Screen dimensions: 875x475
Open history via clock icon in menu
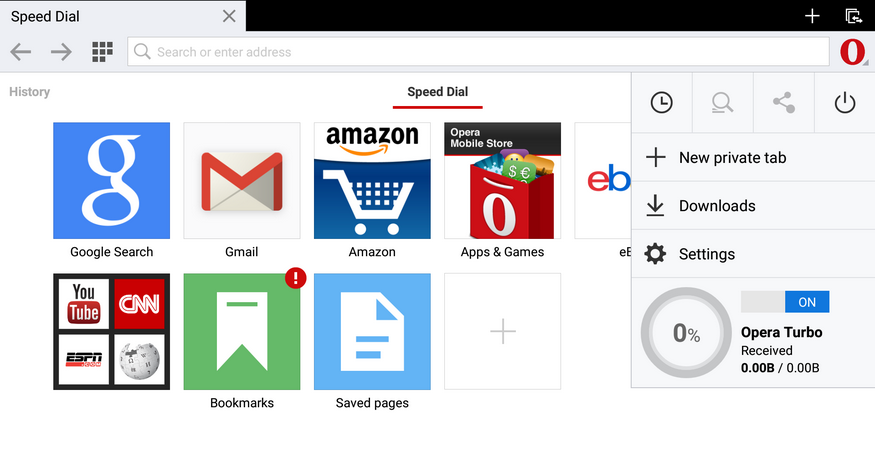(x=661, y=103)
